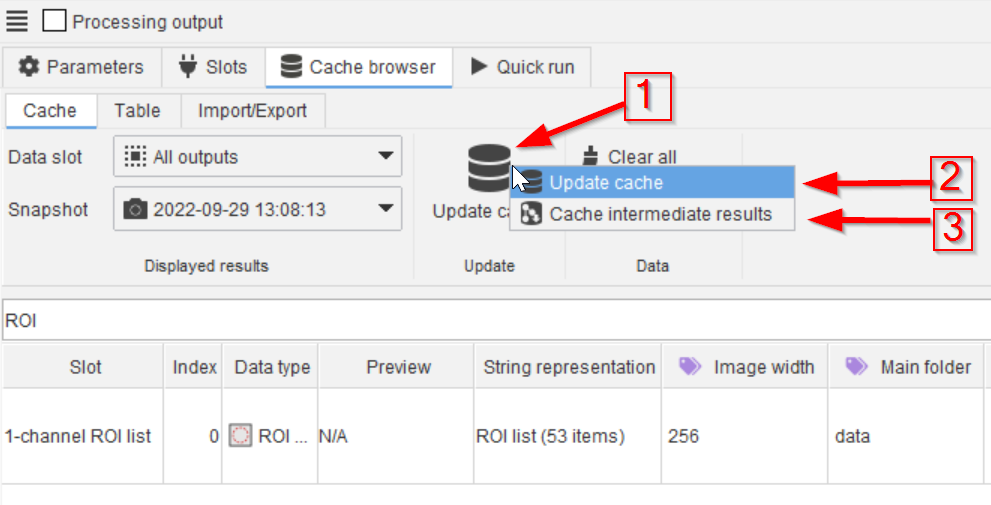Image resolution: width=991 pixels, height=505 pixels.
Task: Switch to the Quick run tab
Action: pos(522,67)
